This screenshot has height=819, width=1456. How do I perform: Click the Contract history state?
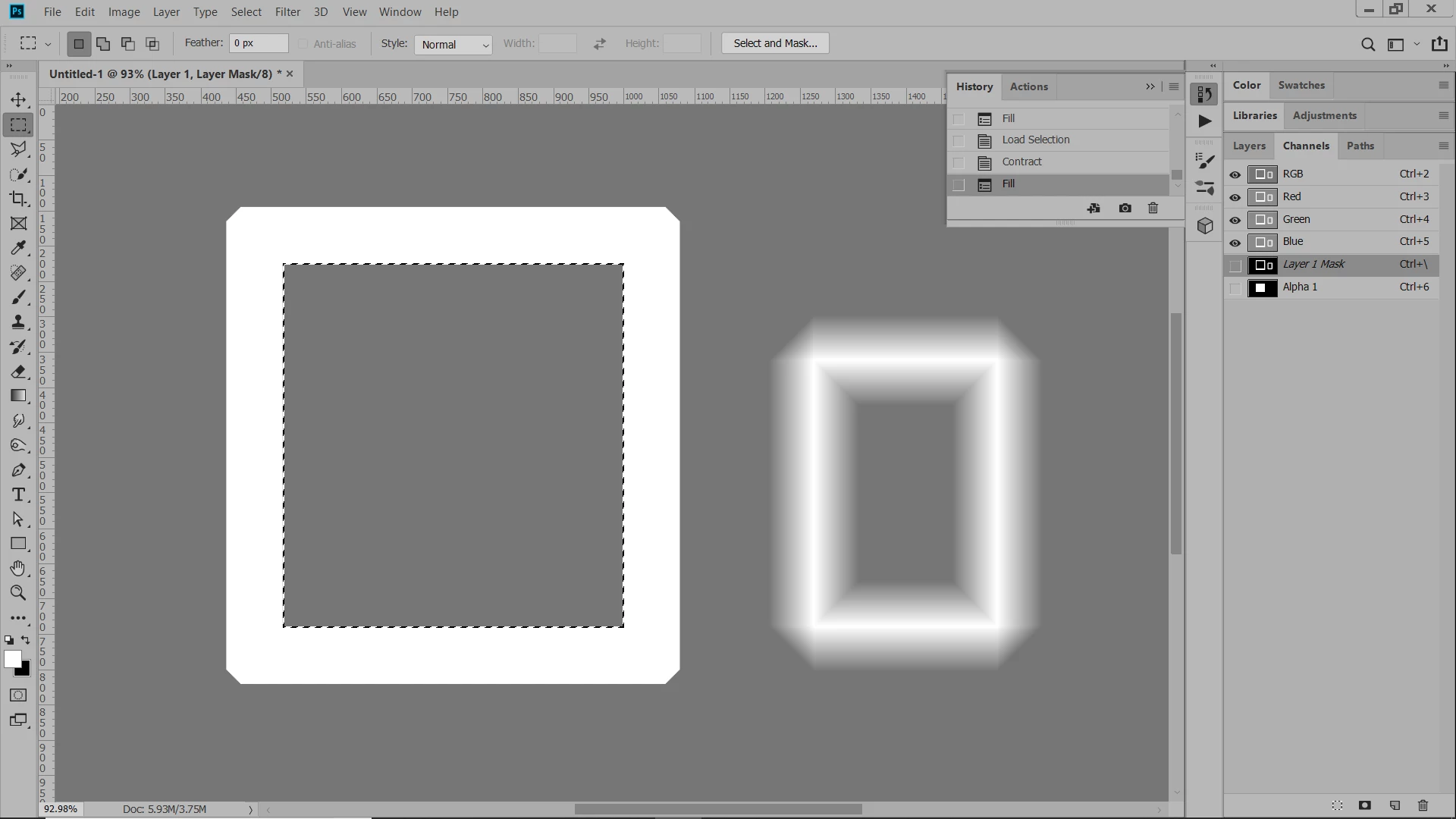coord(1021,162)
